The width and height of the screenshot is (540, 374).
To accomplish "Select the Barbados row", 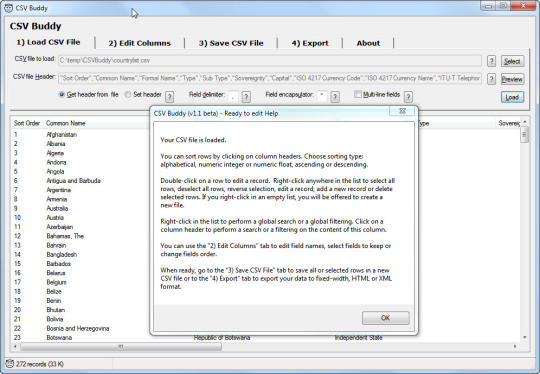I will pos(59,264).
